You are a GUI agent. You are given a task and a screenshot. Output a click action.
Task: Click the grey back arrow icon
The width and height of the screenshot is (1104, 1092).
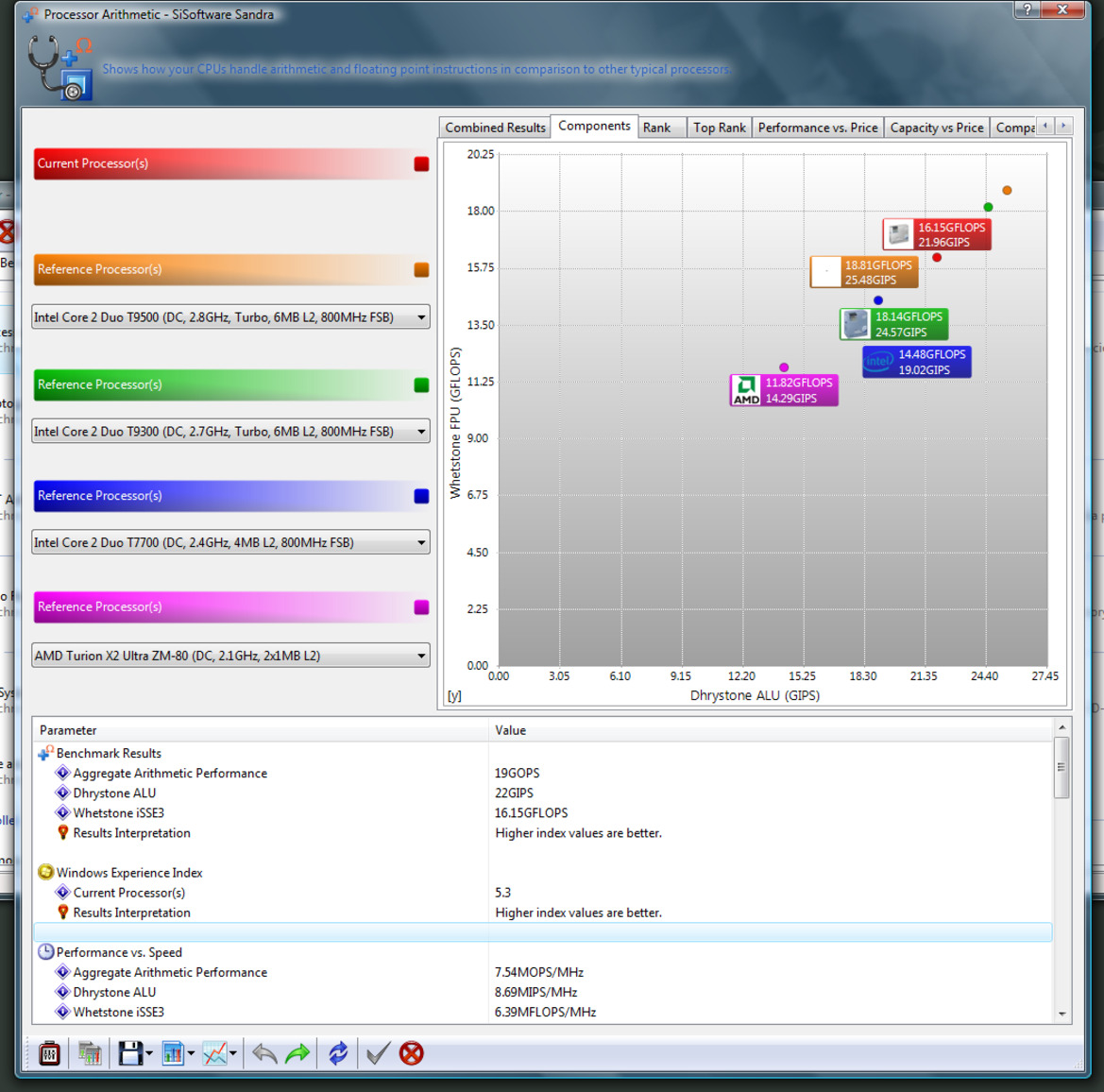tap(264, 1053)
